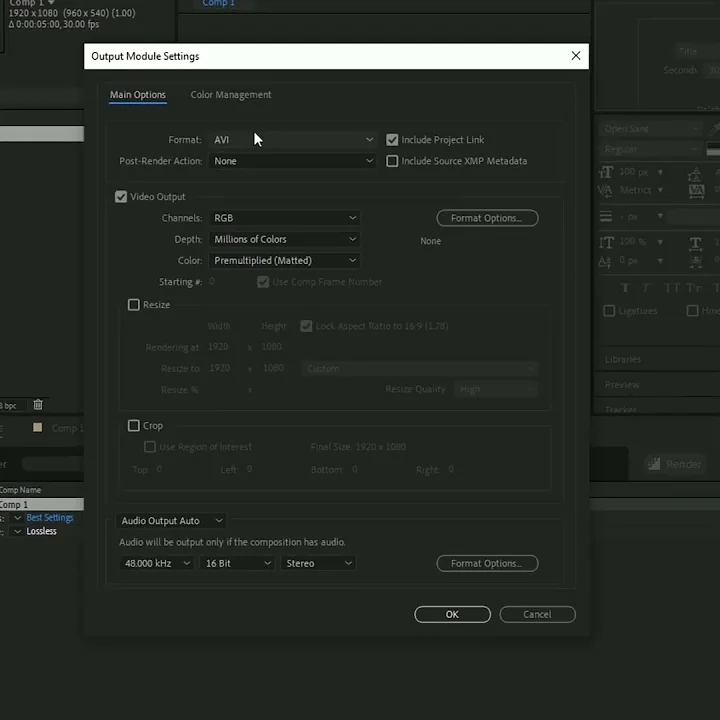Enable the Resize checkbox
Viewport: 720px width, 720px height.
point(134,304)
